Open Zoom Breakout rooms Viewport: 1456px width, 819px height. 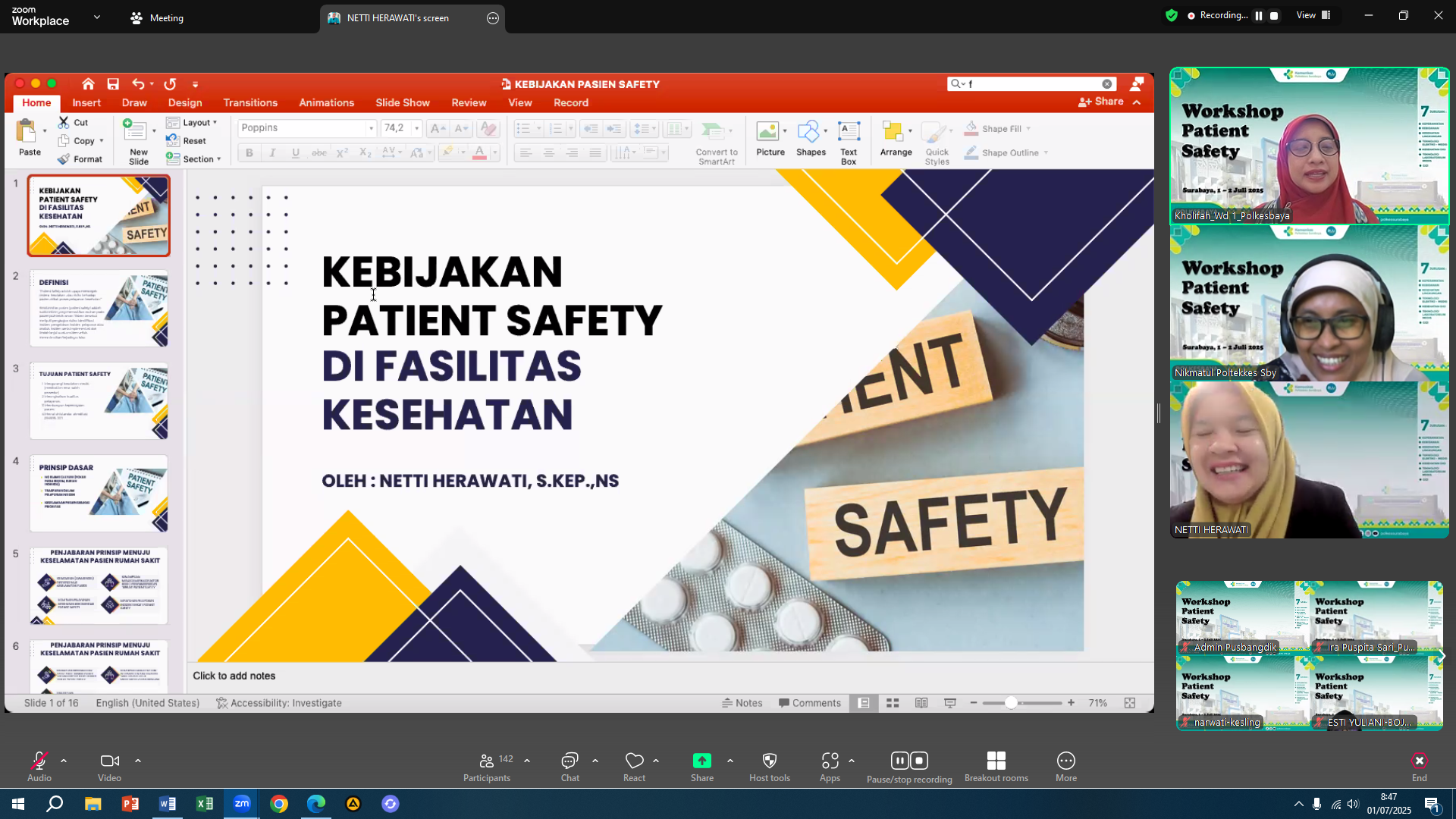coord(996,767)
